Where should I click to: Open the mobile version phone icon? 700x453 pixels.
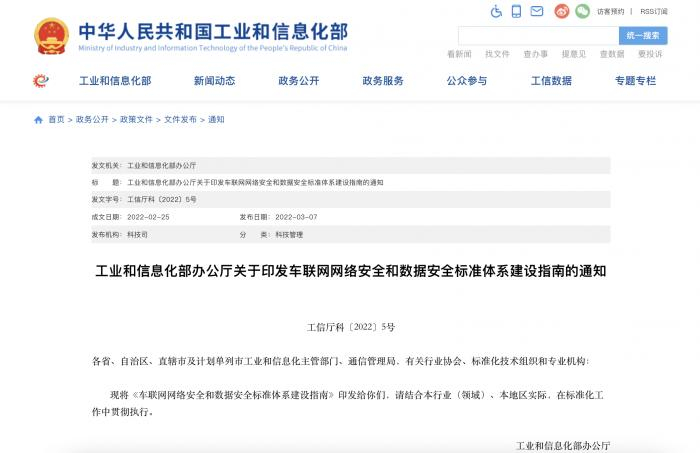[516, 11]
